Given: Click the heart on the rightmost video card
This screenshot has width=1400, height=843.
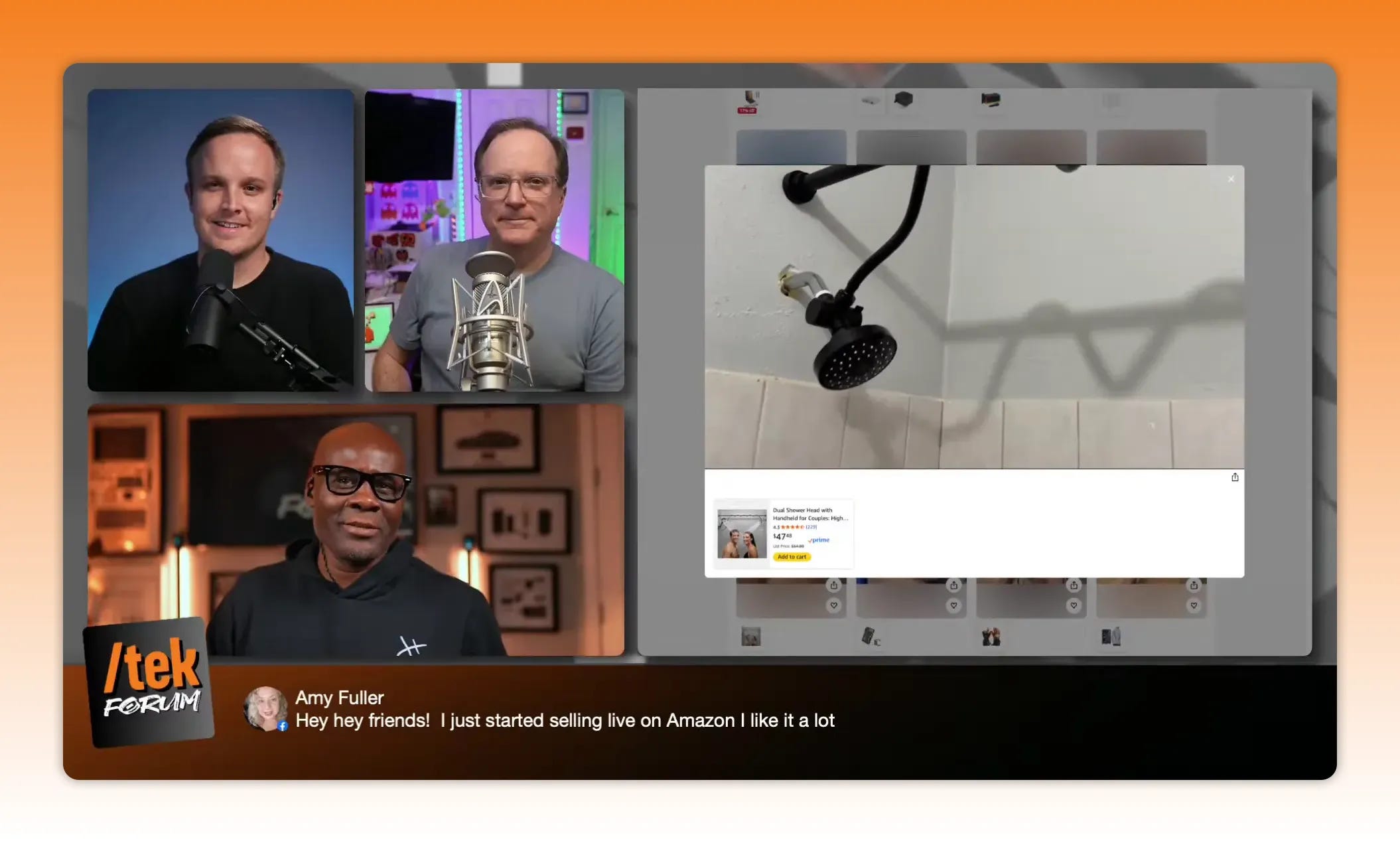Looking at the screenshot, I should [x=1194, y=605].
